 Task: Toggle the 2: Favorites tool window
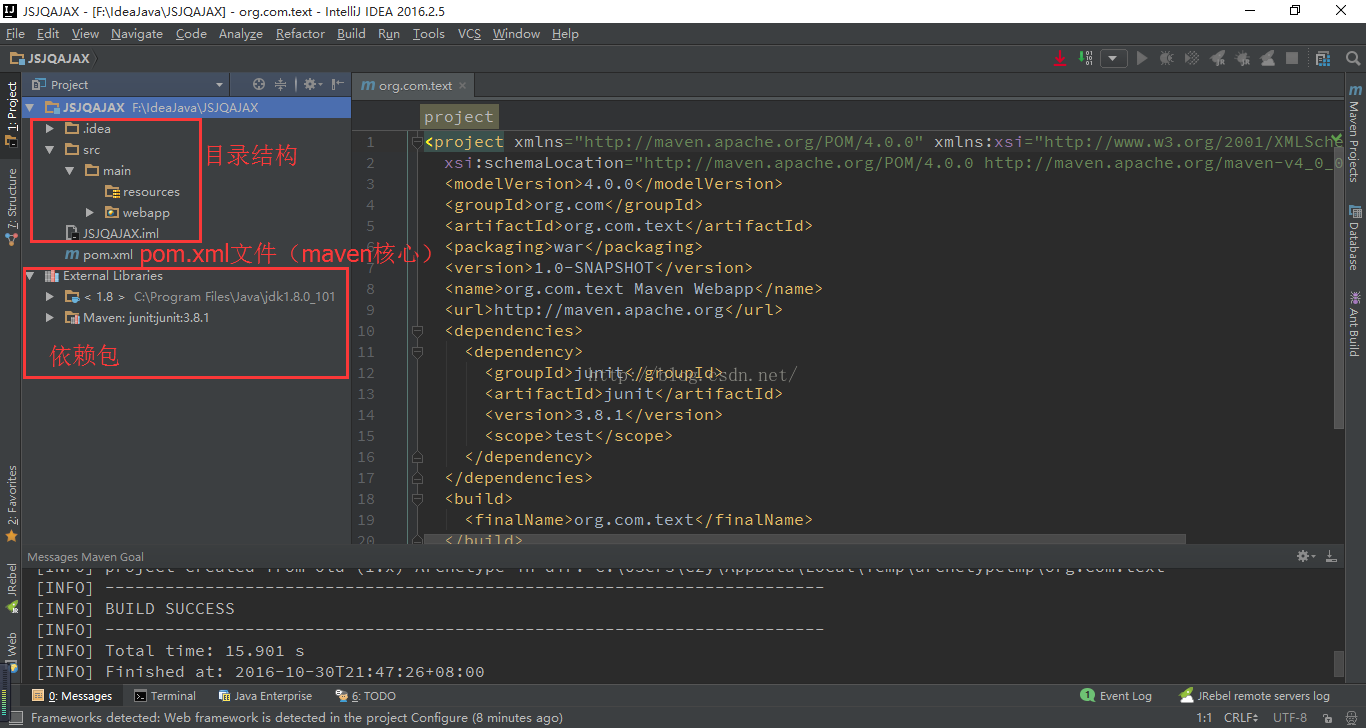point(12,503)
